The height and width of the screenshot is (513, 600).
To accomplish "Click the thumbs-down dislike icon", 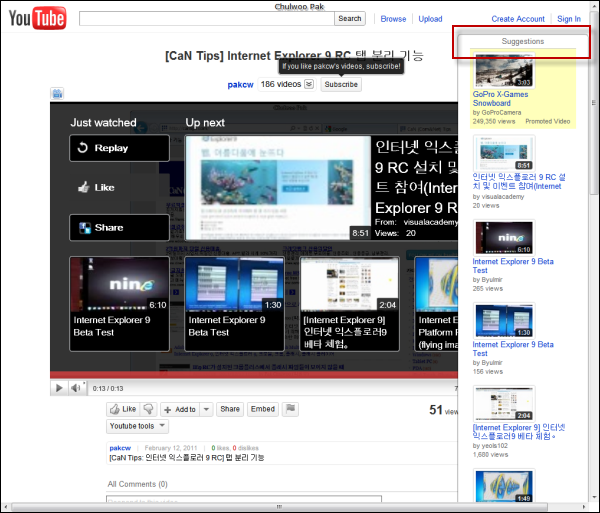I will coord(148,409).
